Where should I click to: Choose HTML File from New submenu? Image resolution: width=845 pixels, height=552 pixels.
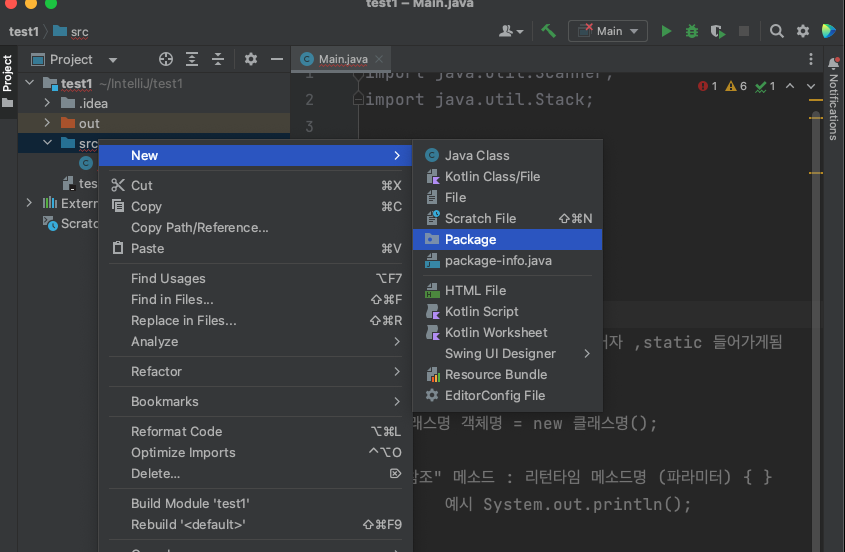pyautogui.click(x=508, y=291)
